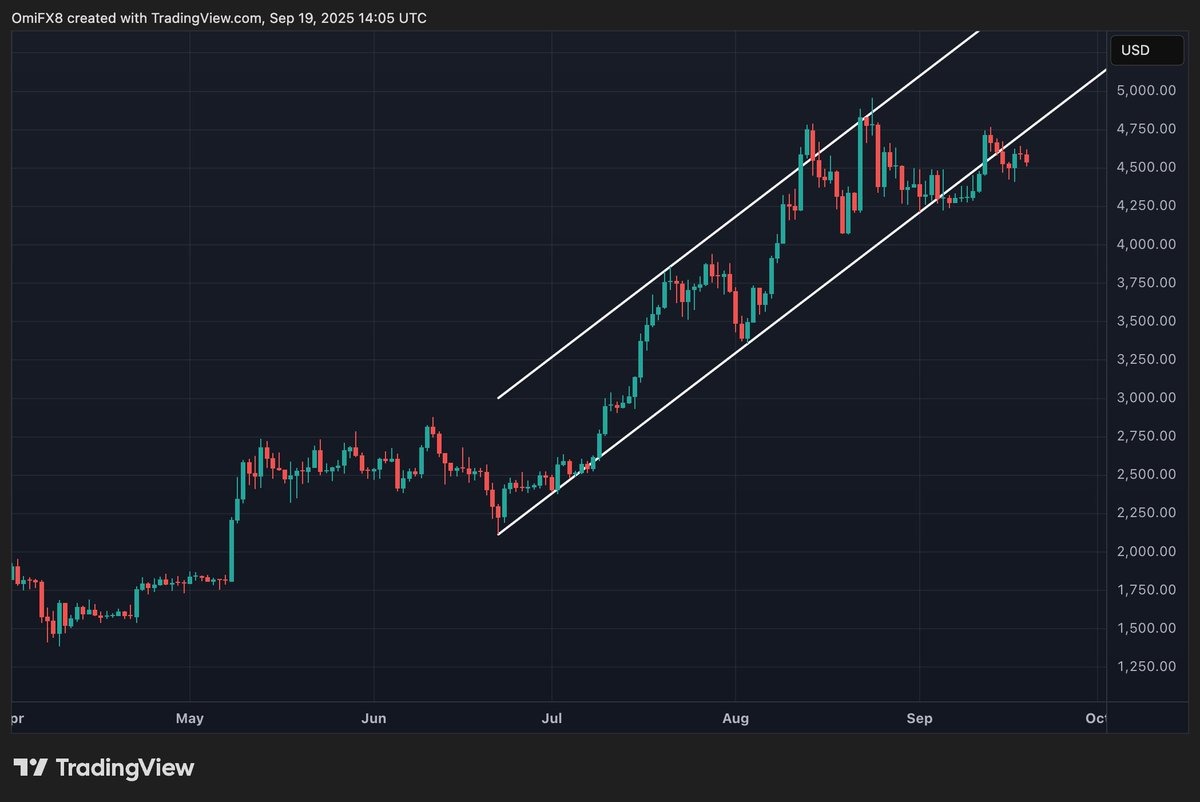The width and height of the screenshot is (1200, 802).
Task: Click the Jun date label
Action: 373,718
